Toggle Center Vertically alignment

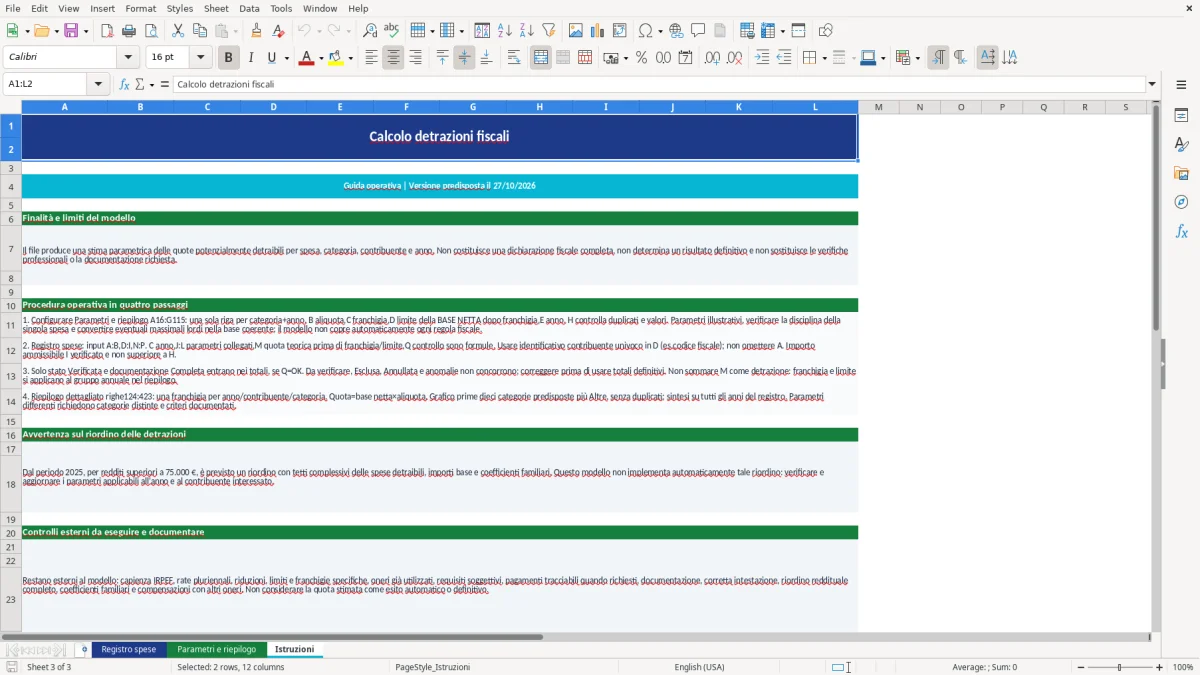[464, 58]
